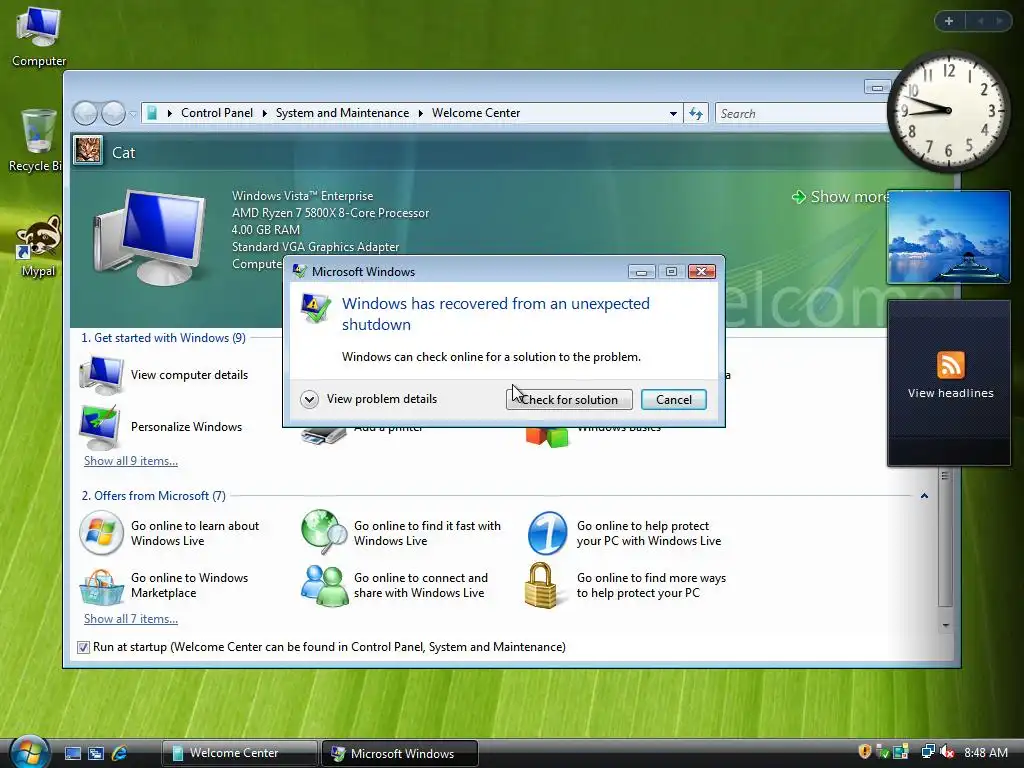The height and width of the screenshot is (768, 1024).
Task: Click the Back navigation arrow in Welcome Center
Action: click(85, 113)
